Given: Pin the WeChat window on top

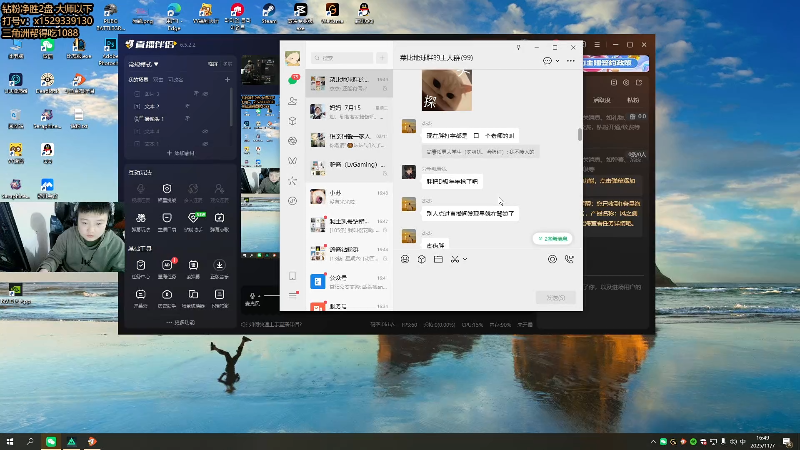Looking at the screenshot, I should coord(518,47).
